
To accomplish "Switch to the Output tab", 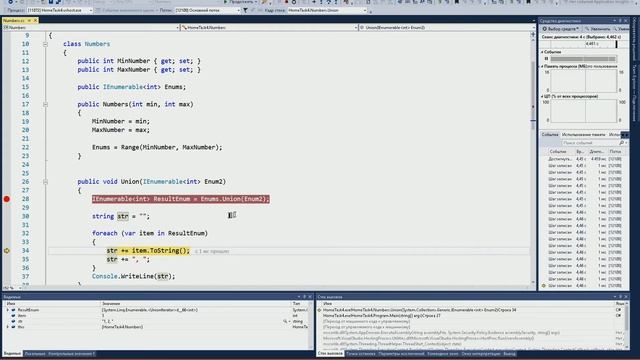I will (x=509, y=353).
